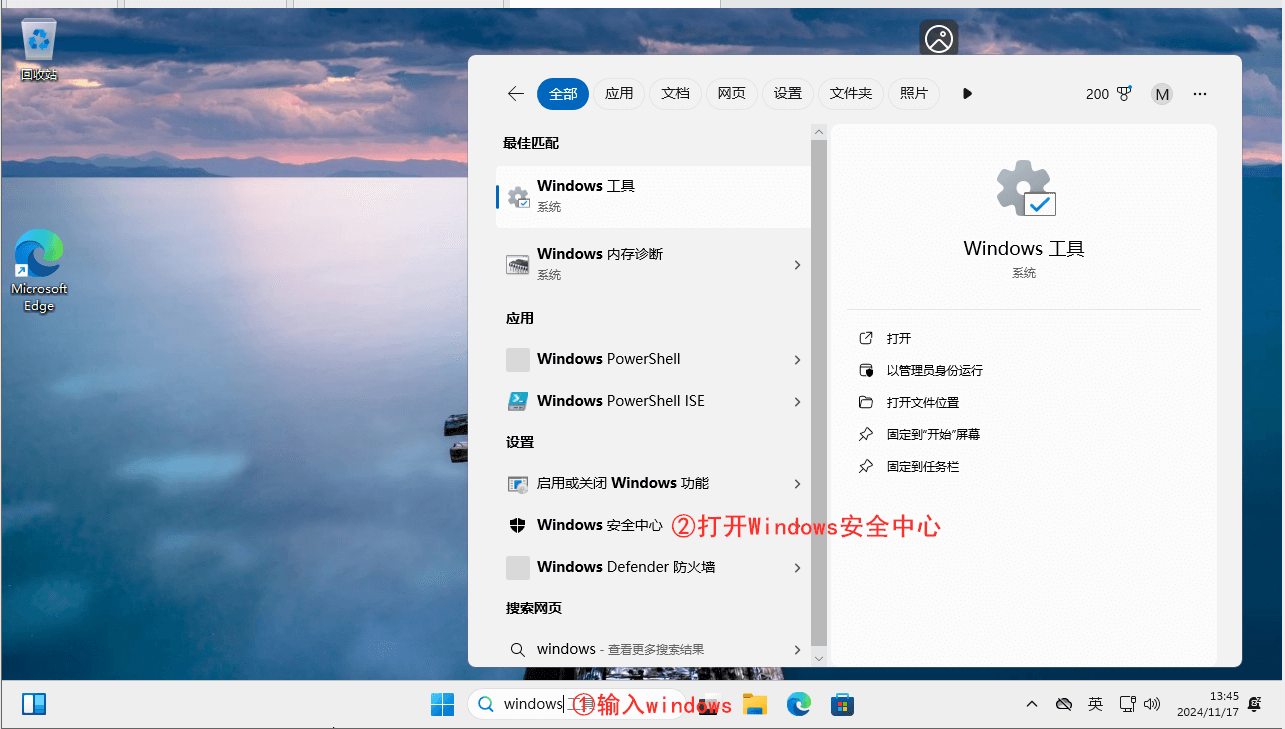Click the Windows 工具 gear icon in results
This screenshot has width=1285, height=729.
(x=518, y=197)
